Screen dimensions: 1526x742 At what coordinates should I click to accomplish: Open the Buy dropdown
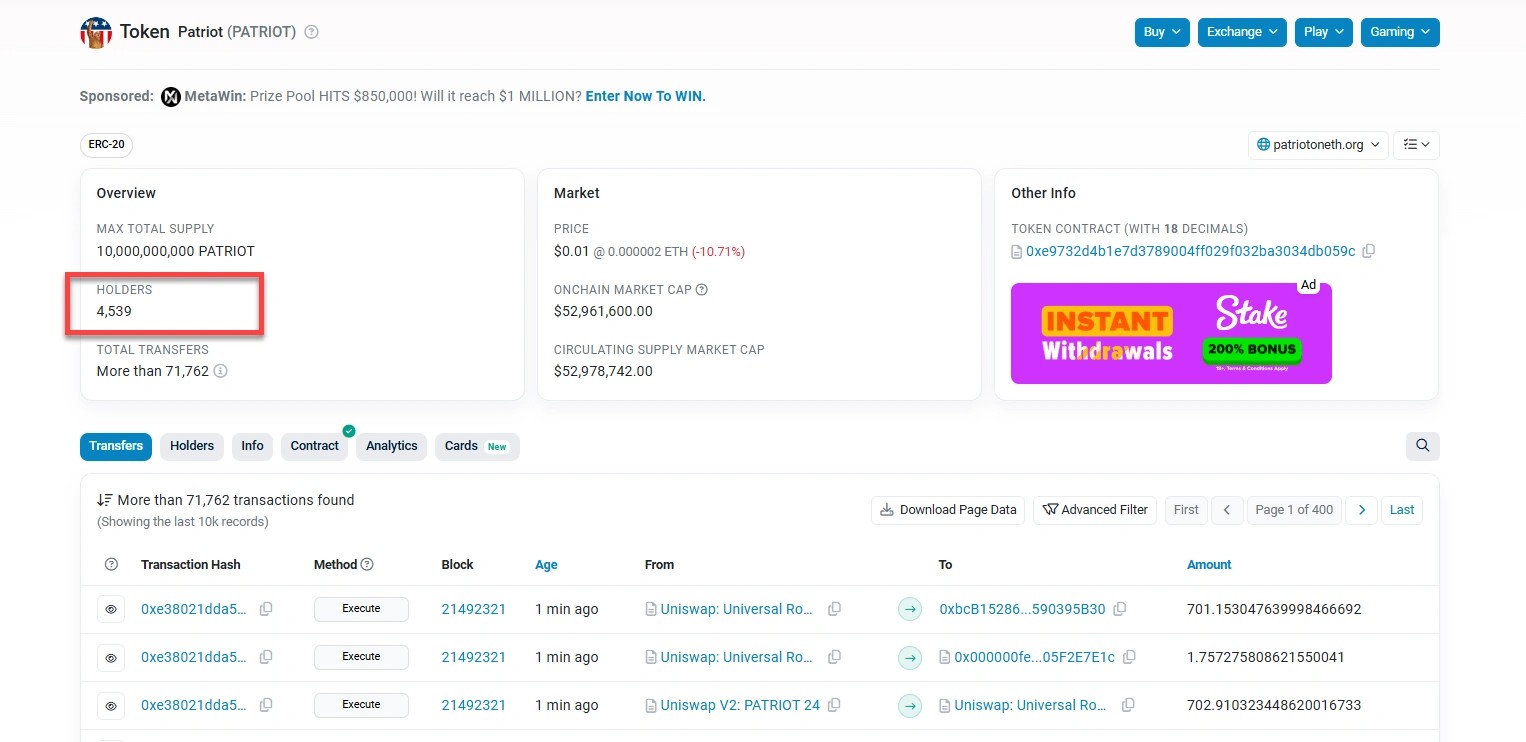[1161, 31]
